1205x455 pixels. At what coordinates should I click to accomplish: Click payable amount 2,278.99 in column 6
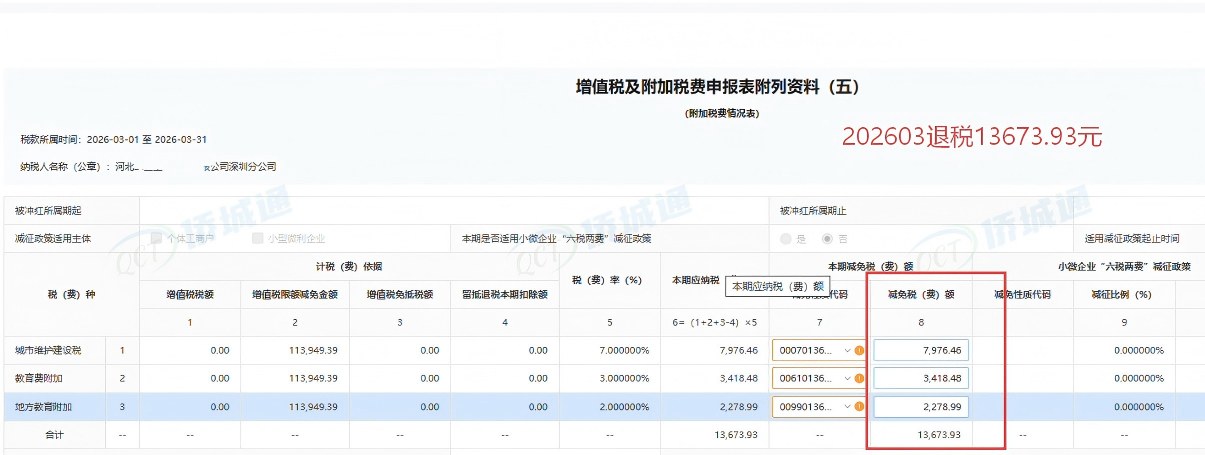pos(738,407)
